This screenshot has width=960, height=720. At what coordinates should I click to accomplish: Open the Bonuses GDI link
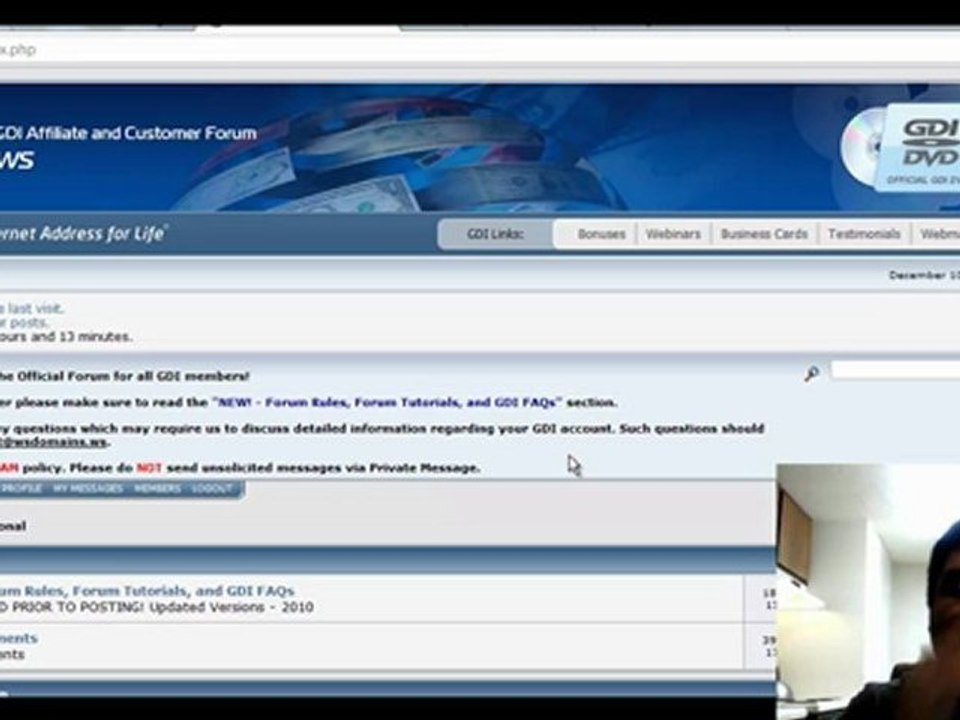click(601, 234)
